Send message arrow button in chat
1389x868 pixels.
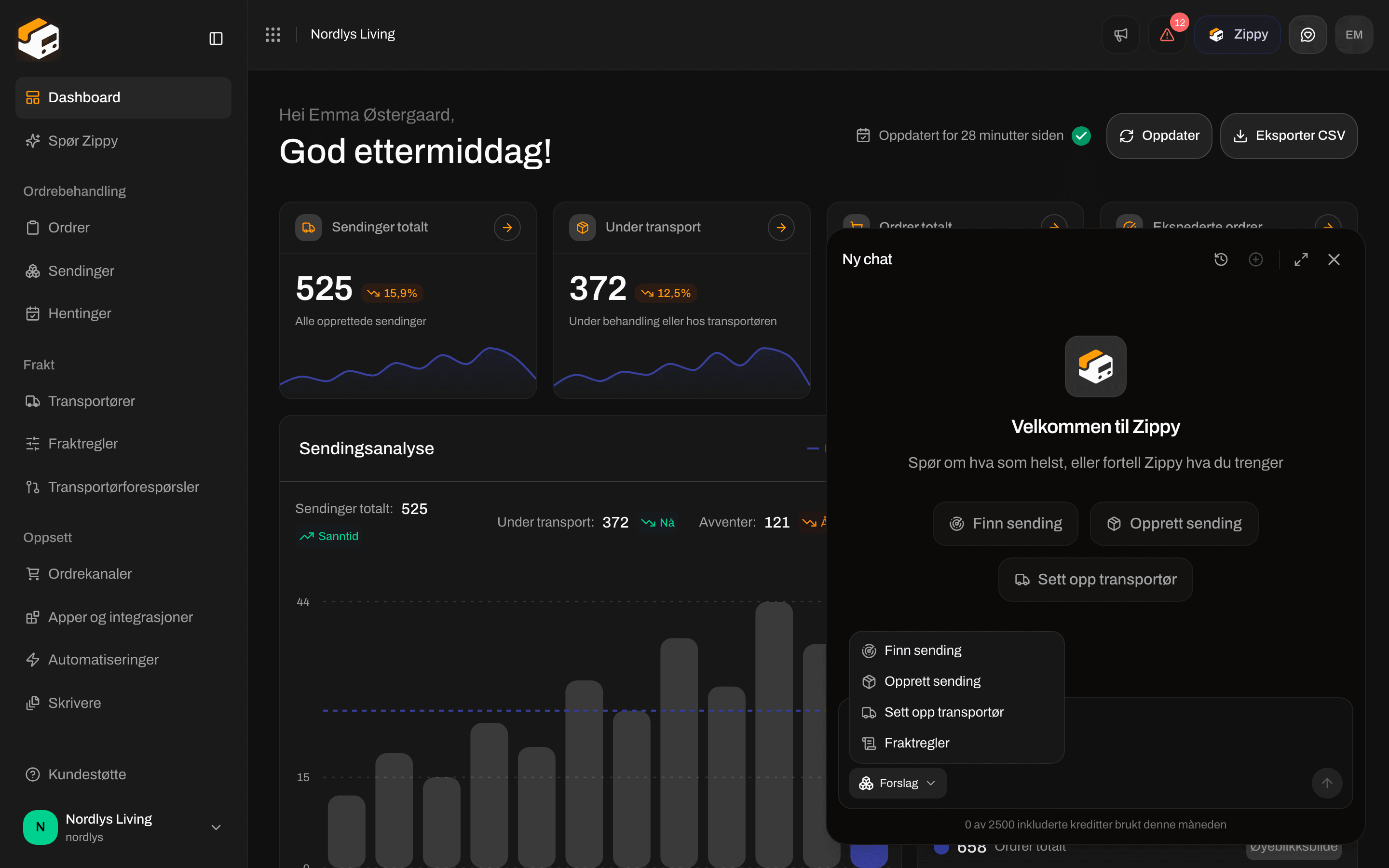(1327, 783)
